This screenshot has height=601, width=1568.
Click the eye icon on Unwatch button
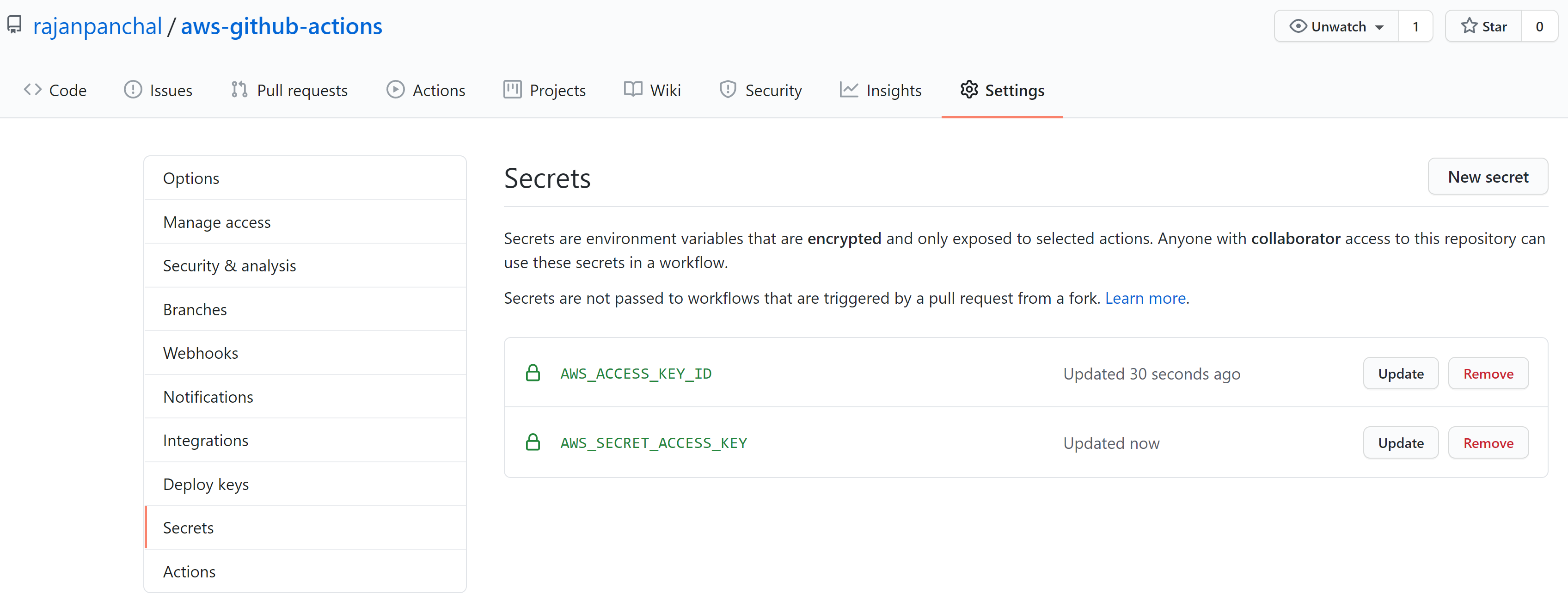coord(1299,25)
